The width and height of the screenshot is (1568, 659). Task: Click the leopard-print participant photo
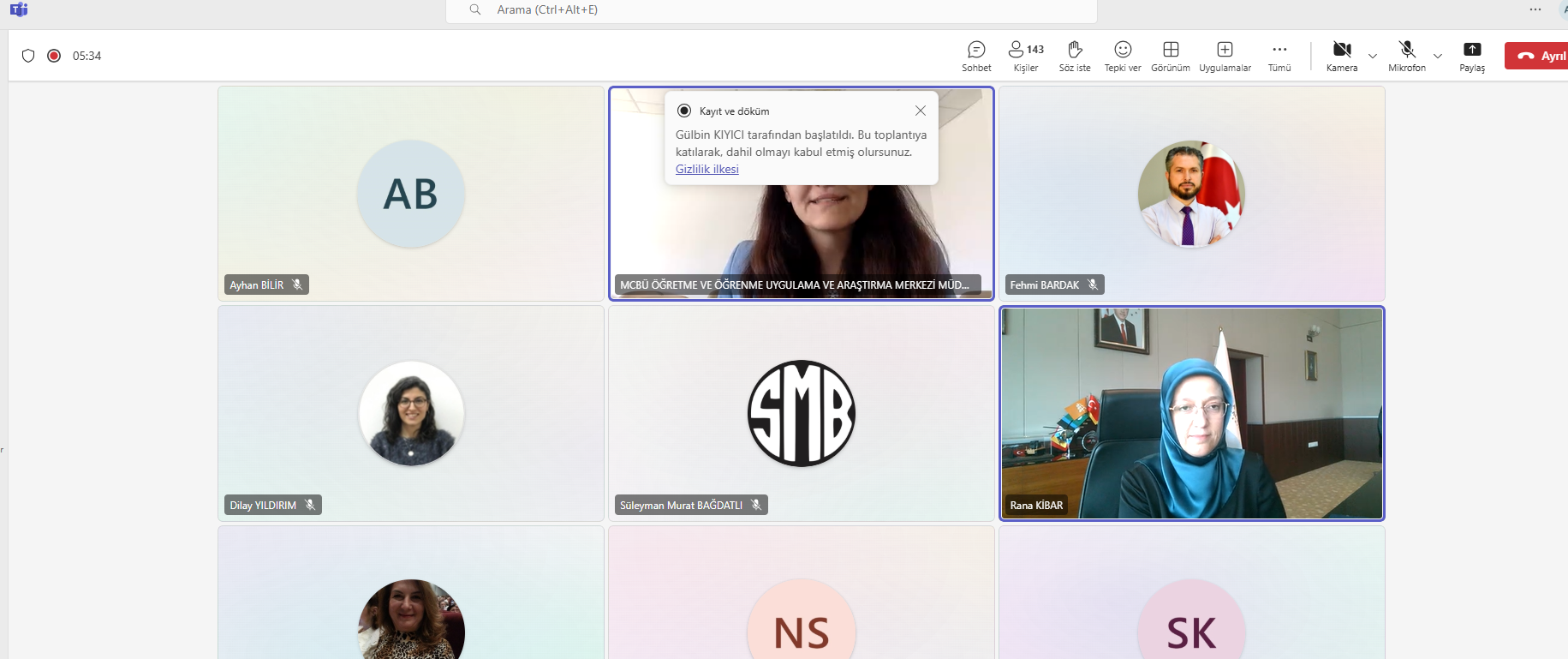pyautogui.click(x=411, y=620)
